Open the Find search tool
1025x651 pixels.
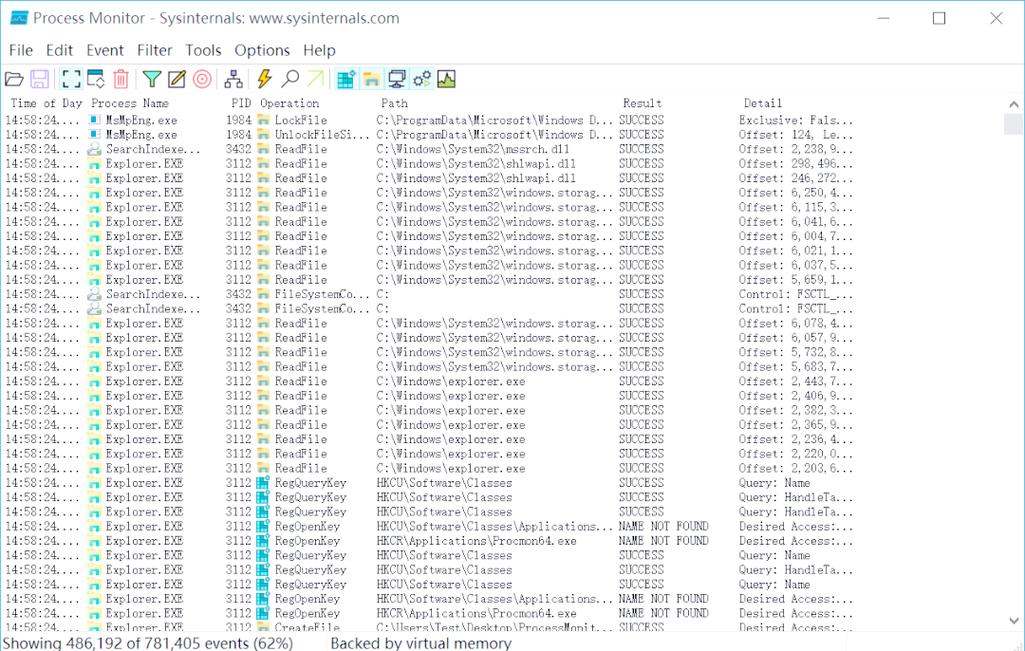[289, 78]
